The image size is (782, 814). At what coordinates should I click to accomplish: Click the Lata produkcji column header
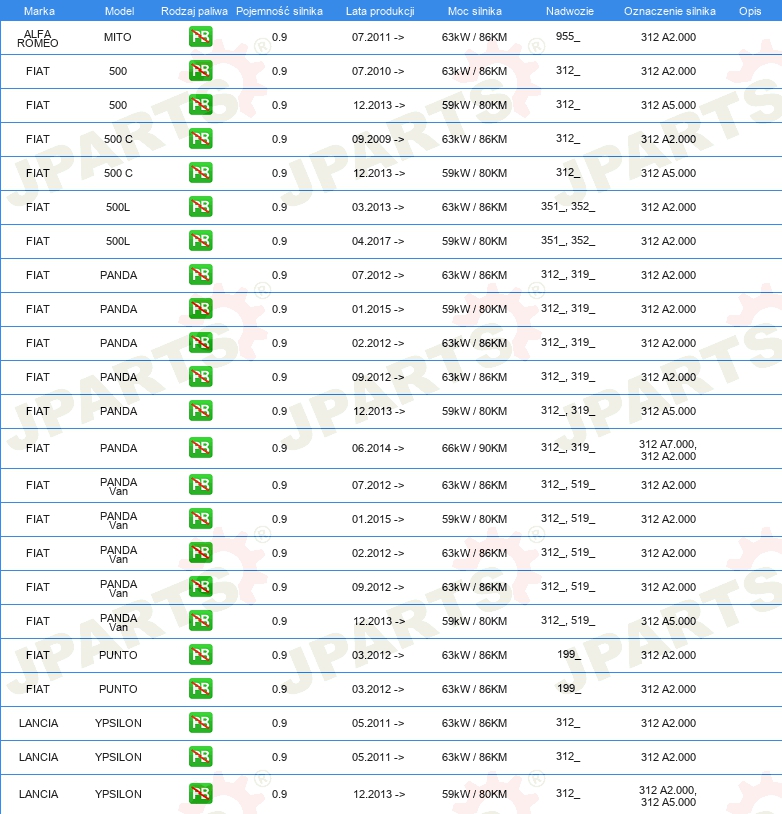[380, 11]
